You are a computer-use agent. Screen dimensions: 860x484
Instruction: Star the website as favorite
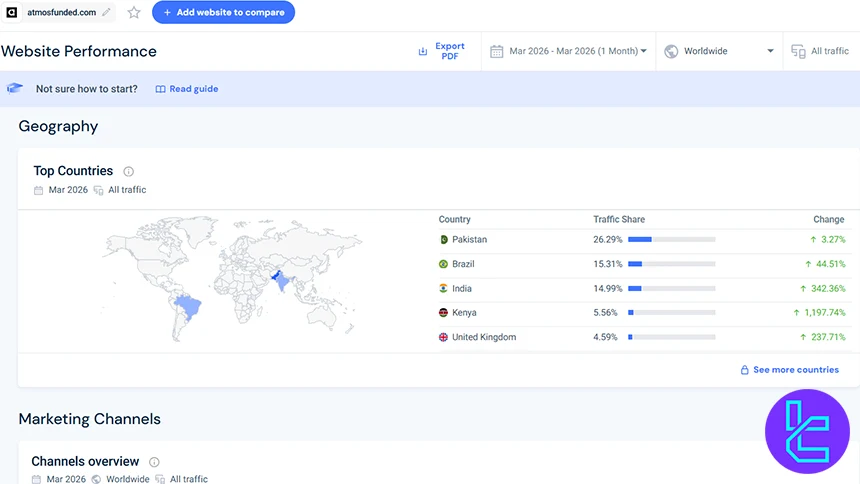click(x=134, y=13)
